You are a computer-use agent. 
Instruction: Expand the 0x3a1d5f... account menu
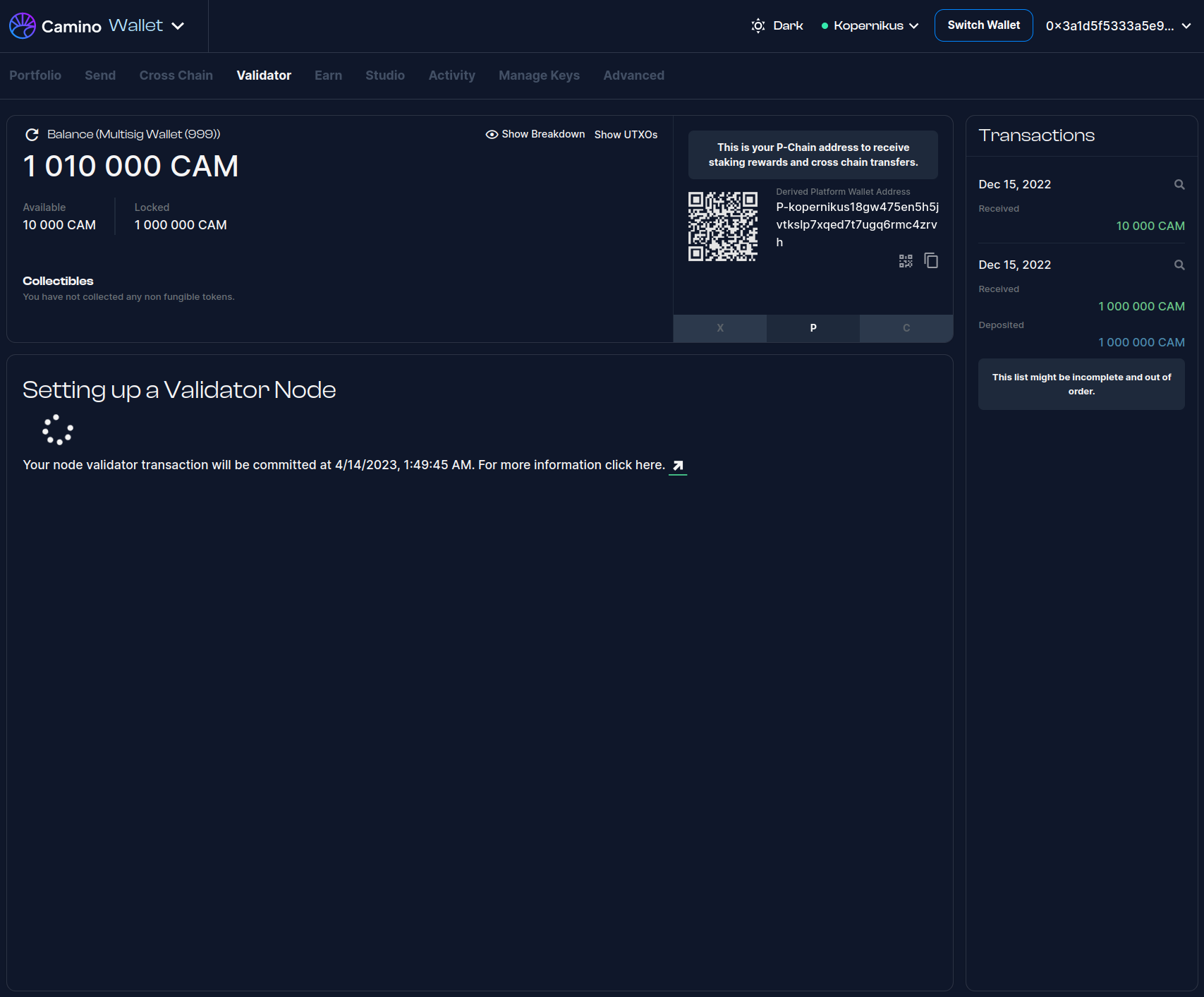point(1118,26)
